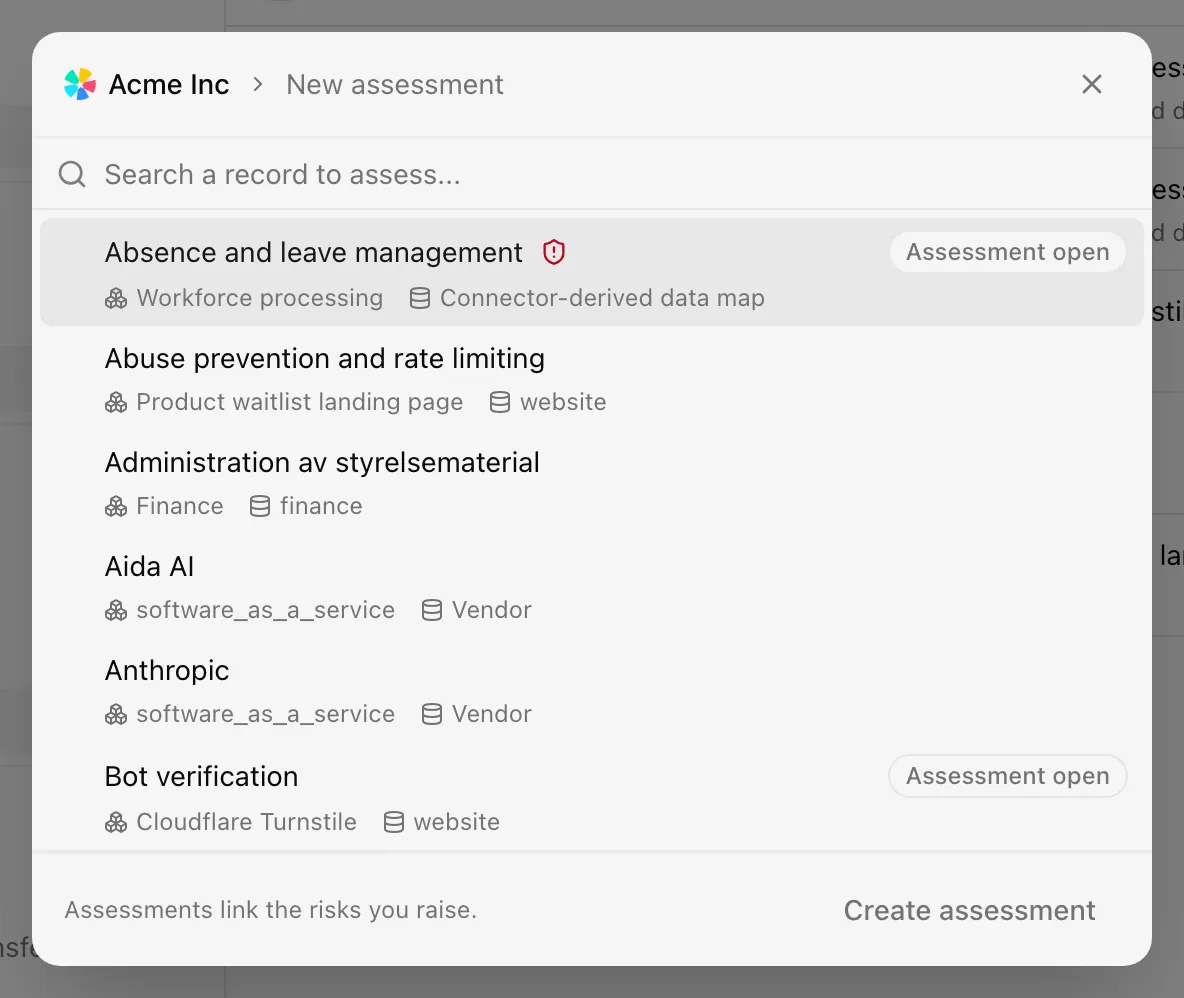Click 'Connector-derived data map' label
The width and height of the screenshot is (1184, 998).
602,298
